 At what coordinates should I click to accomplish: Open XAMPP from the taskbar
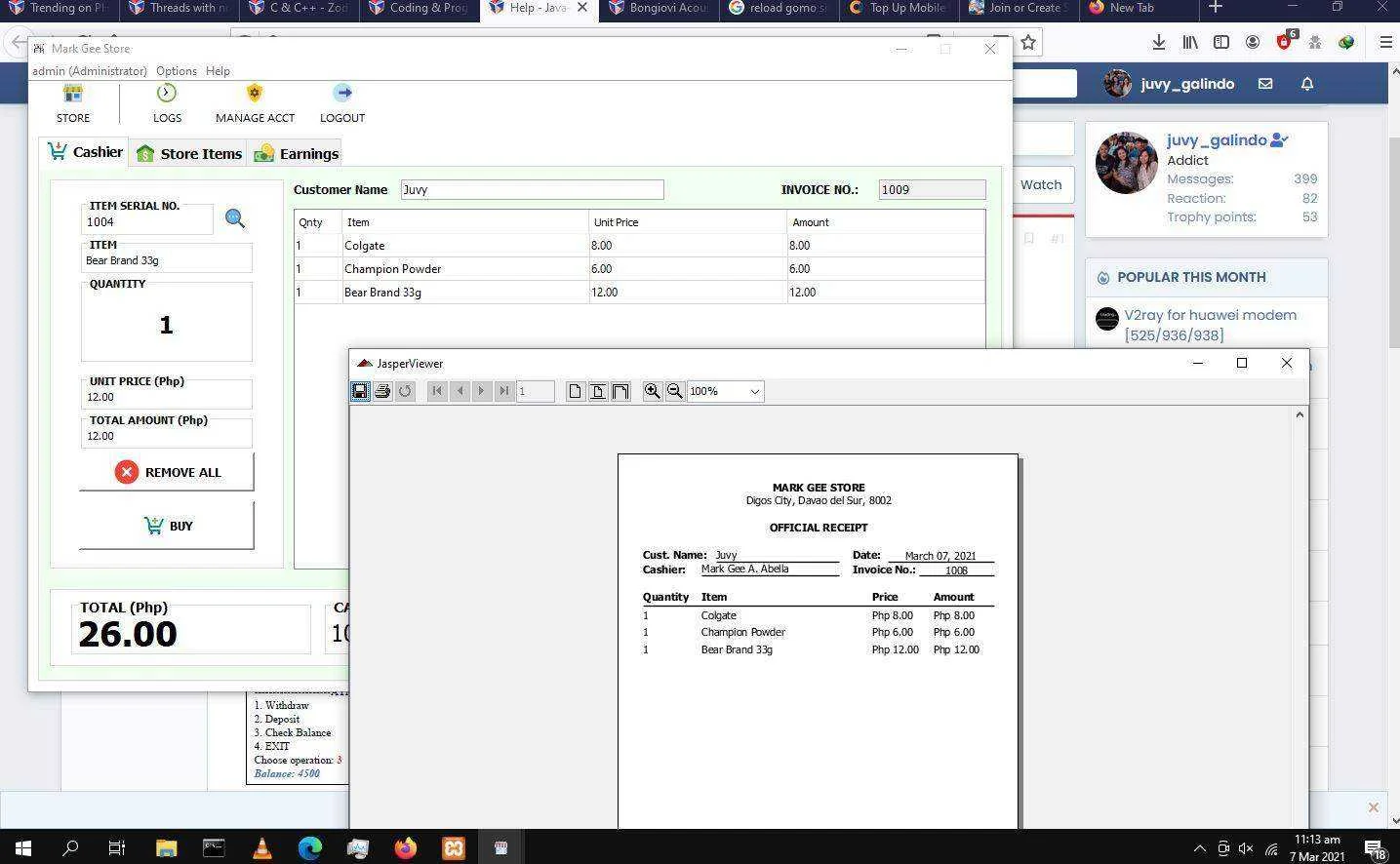pos(454,847)
